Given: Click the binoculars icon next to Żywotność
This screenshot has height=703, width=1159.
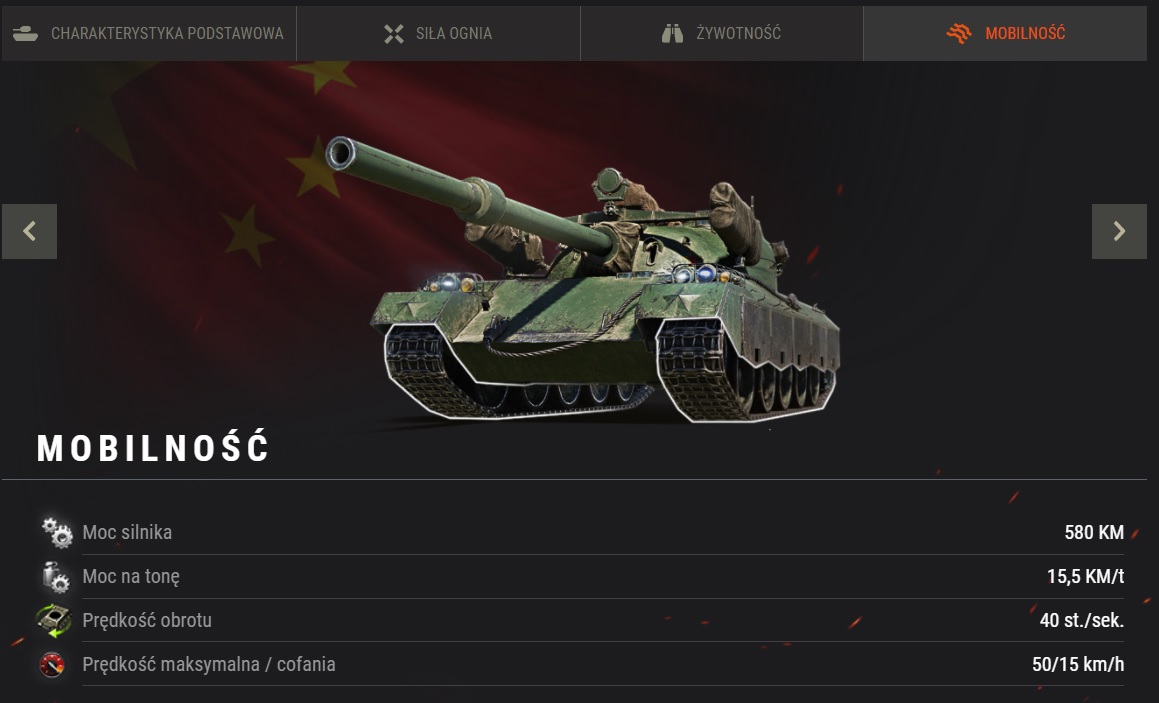Looking at the screenshot, I should pos(672,33).
